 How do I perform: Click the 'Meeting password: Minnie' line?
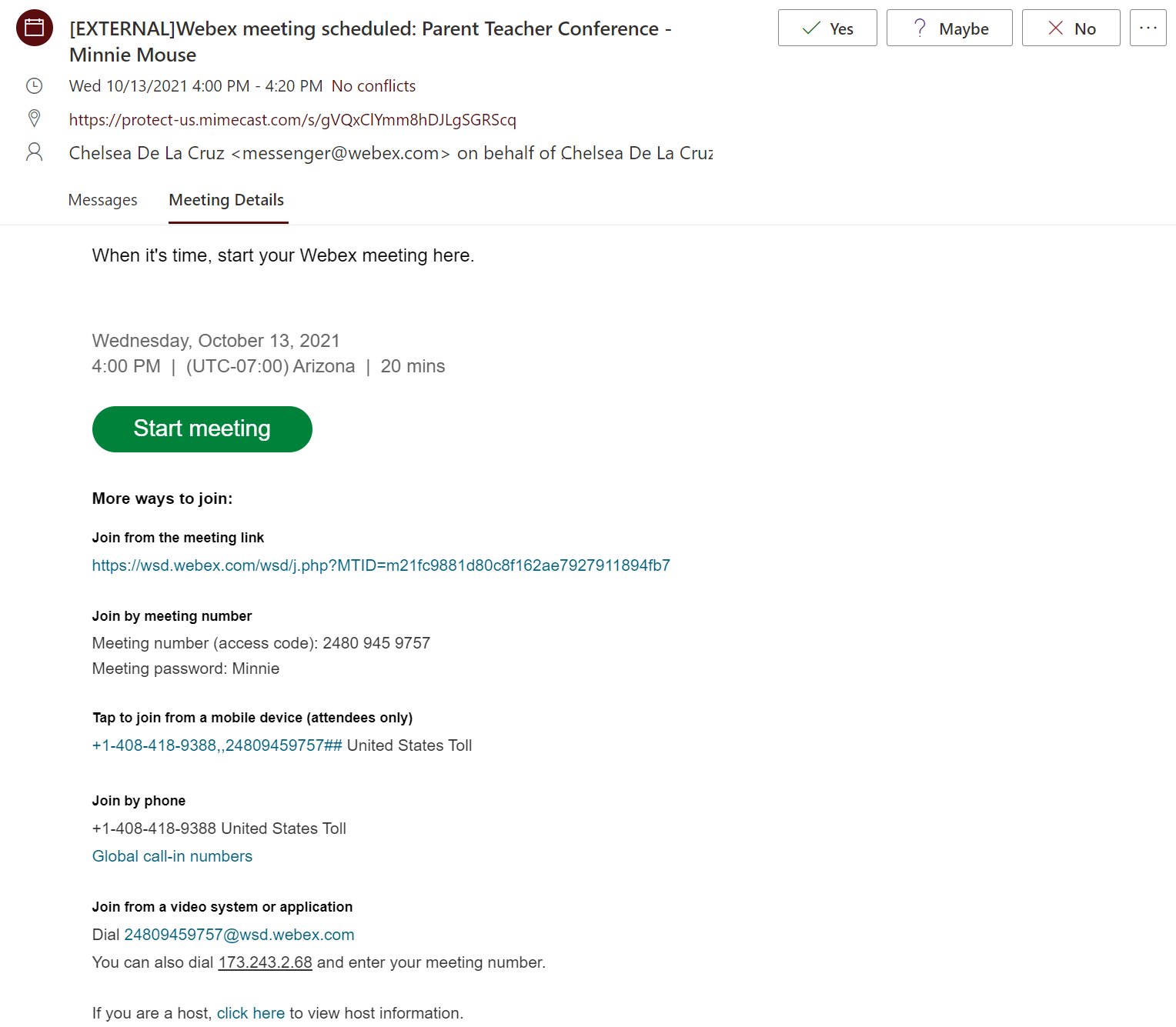185,669
